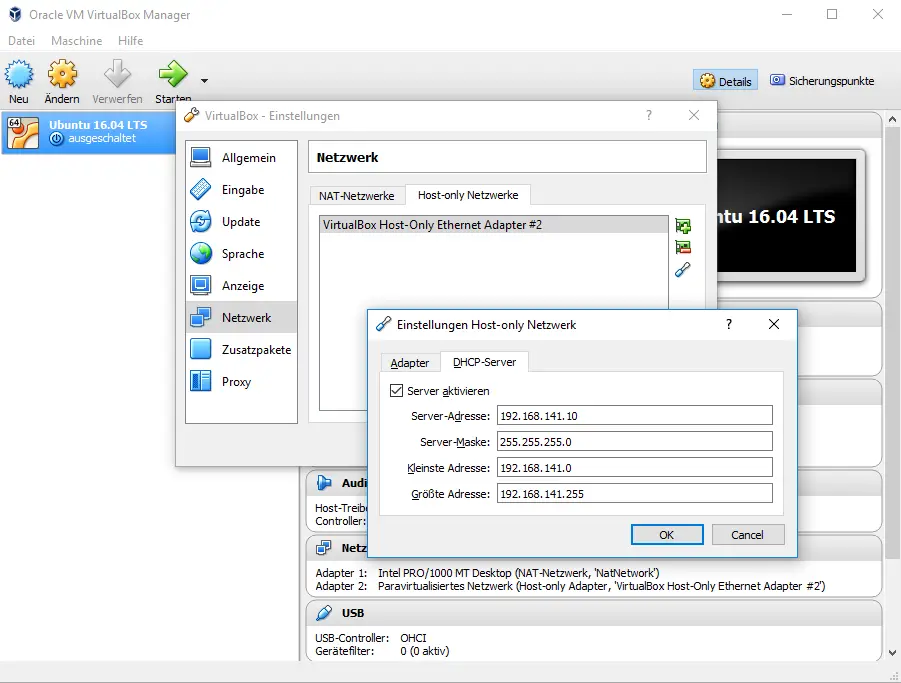Open the Update settings category
901x683 pixels.
[241, 222]
